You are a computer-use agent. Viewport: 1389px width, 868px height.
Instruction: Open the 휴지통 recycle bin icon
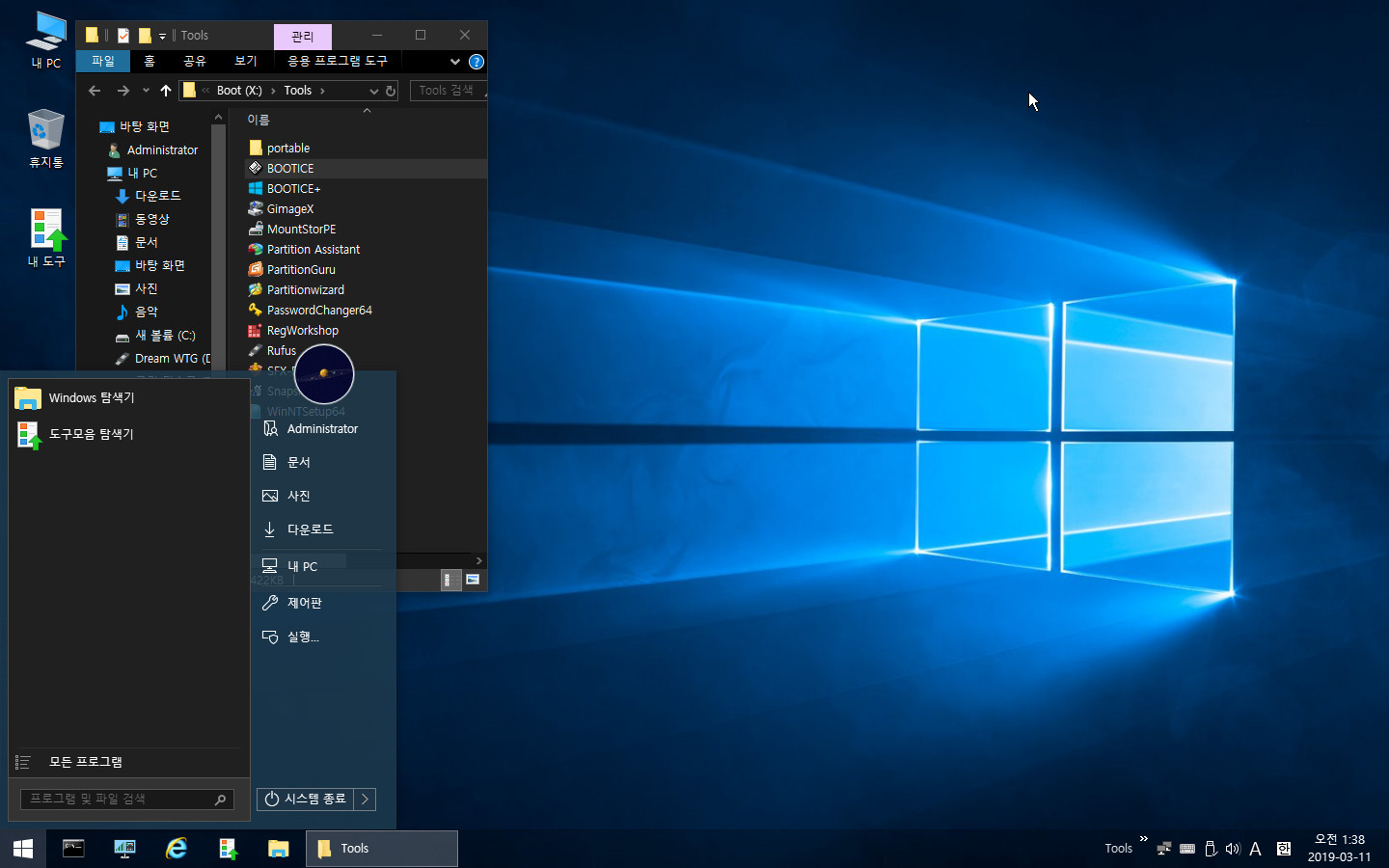coord(45,137)
